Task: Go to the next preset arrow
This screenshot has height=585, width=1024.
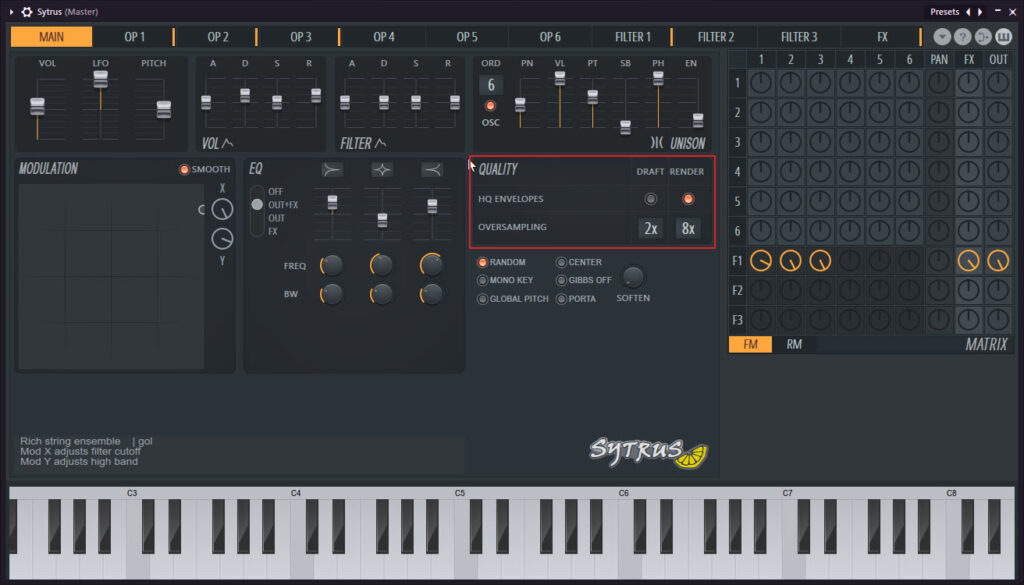Action: click(980, 12)
